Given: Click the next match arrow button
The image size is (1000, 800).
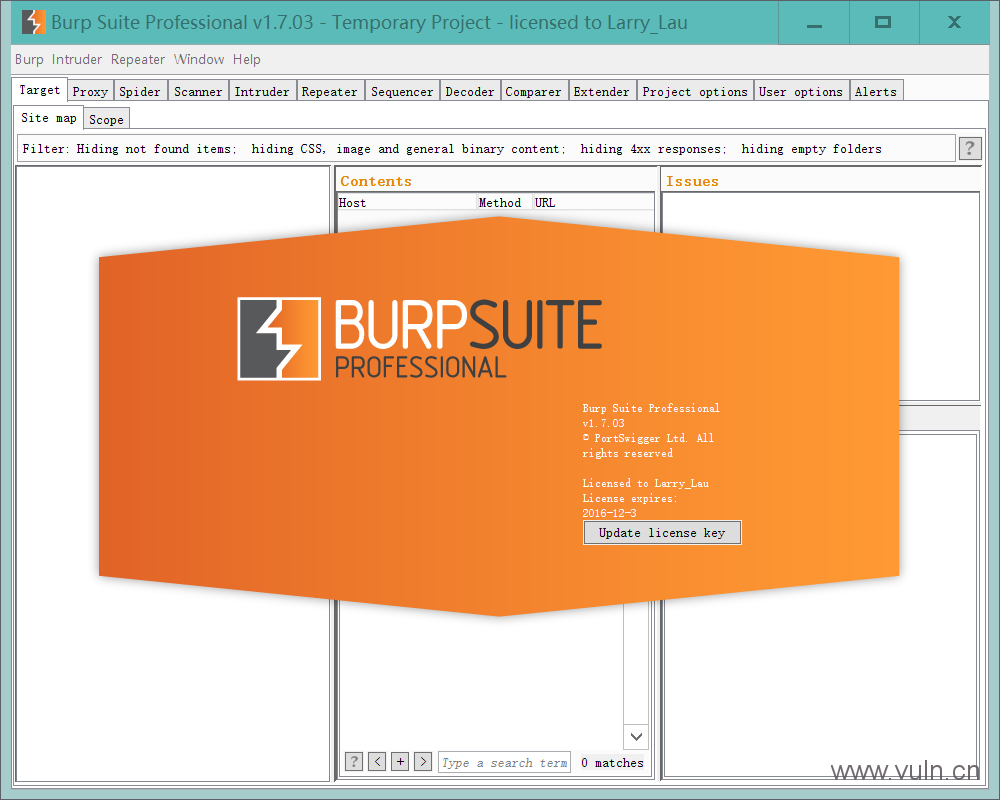Looking at the screenshot, I should pyautogui.click(x=423, y=762).
